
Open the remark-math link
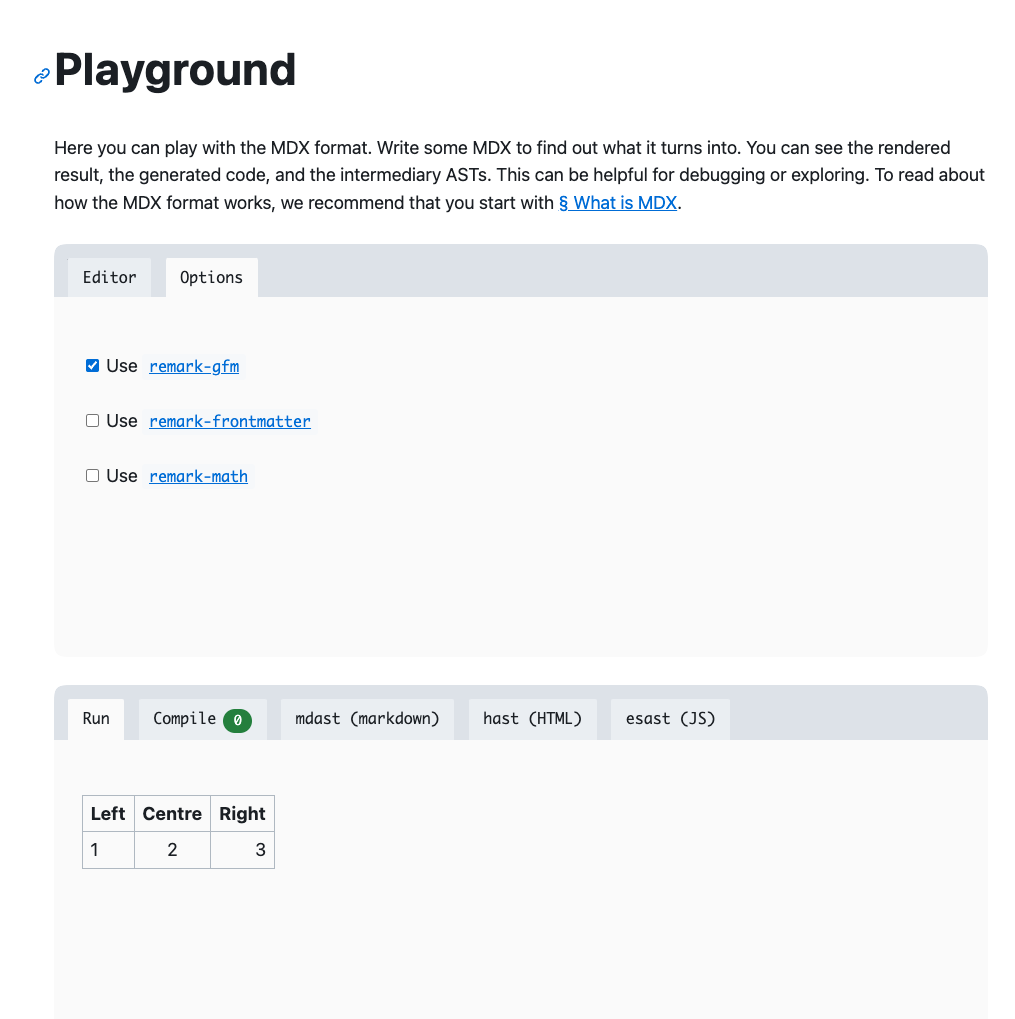pyautogui.click(x=198, y=476)
